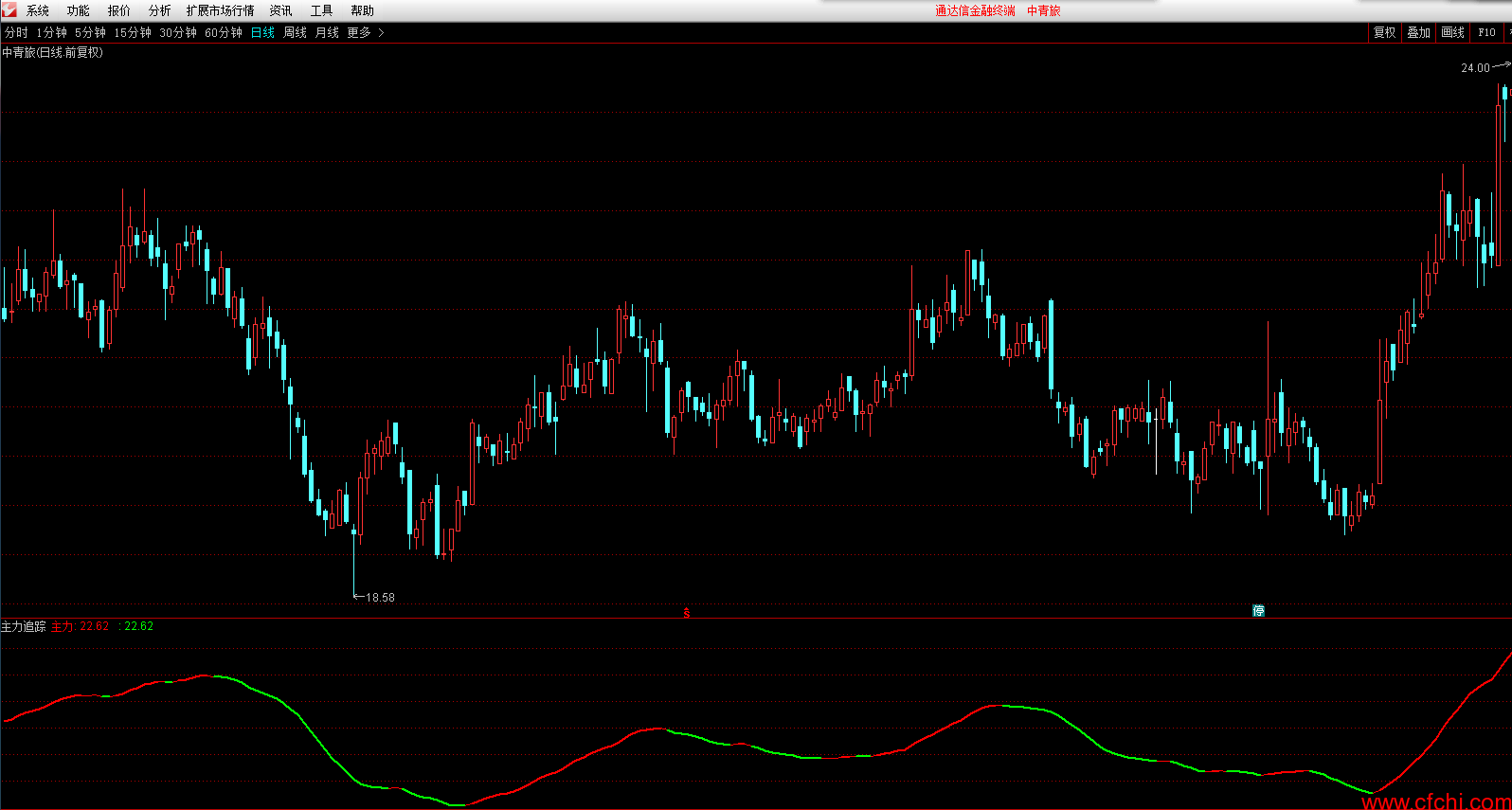
Task: Switch to the 30分钟 period tab
Action: click(178, 32)
